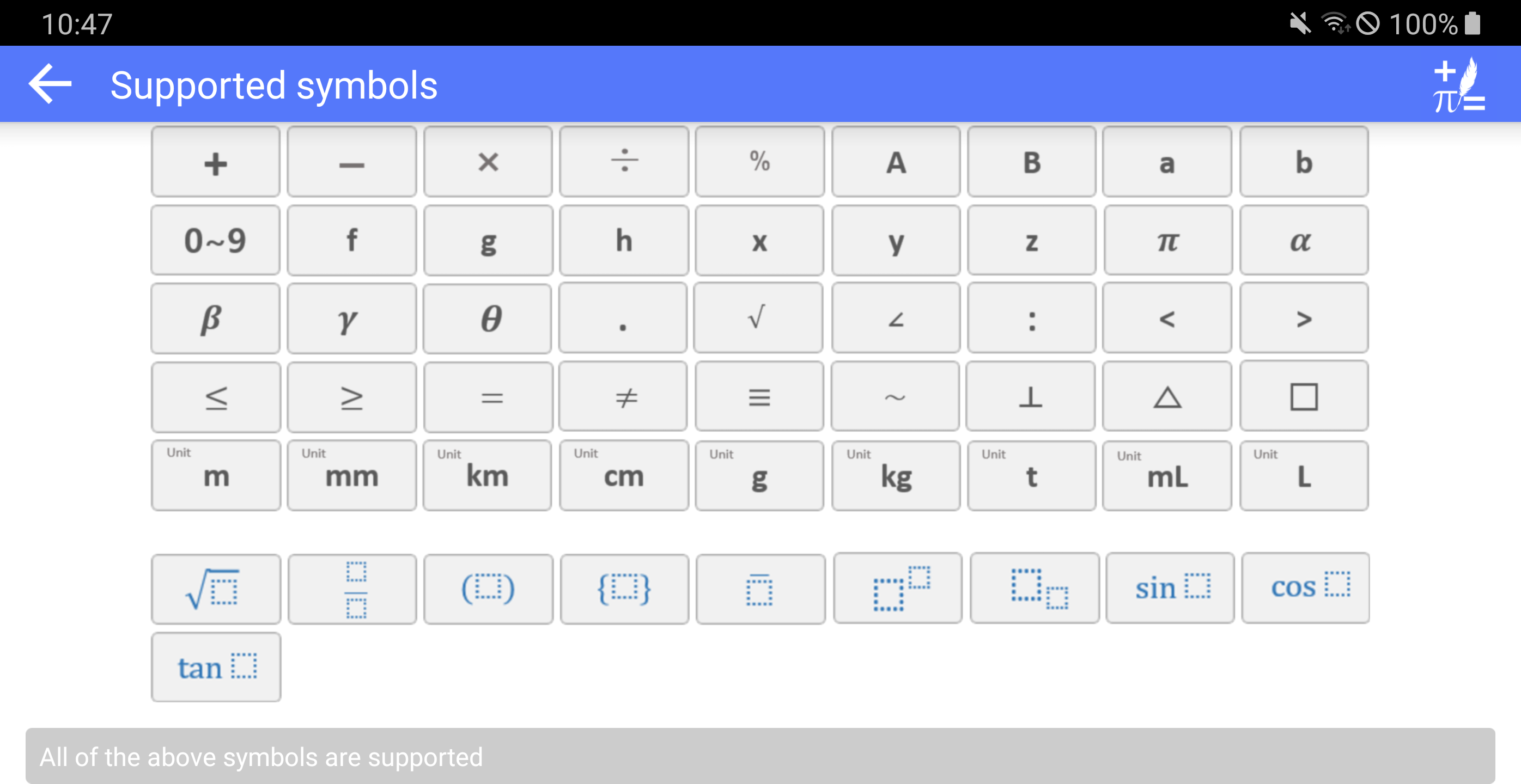Viewport: 1521px width, 784px height.
Task: Select the triangle symbol key
Action: (x=1167, y=396)
